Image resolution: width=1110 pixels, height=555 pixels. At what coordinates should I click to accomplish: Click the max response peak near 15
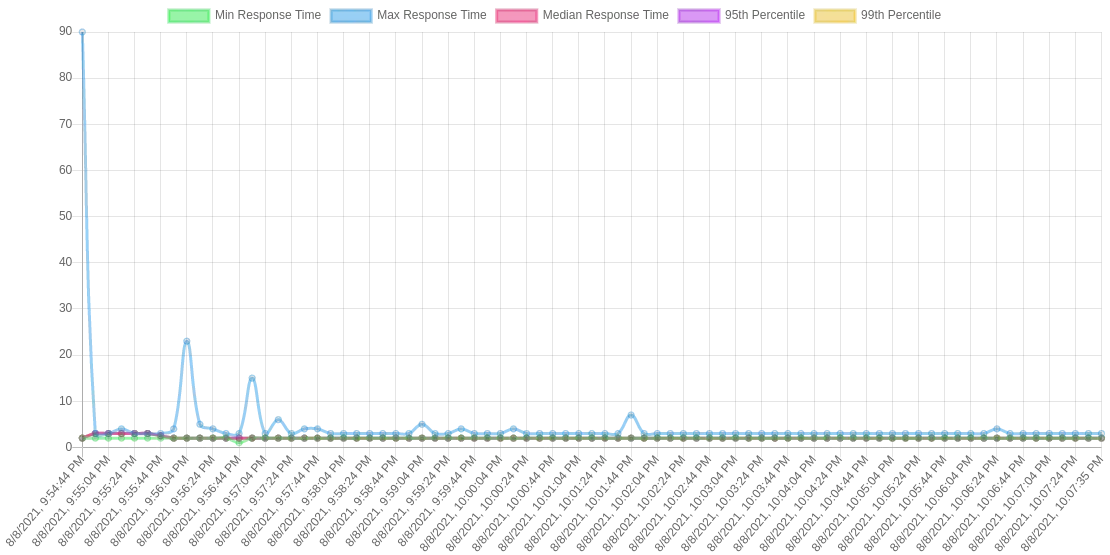pyautogui.click(x=252, y=378)
